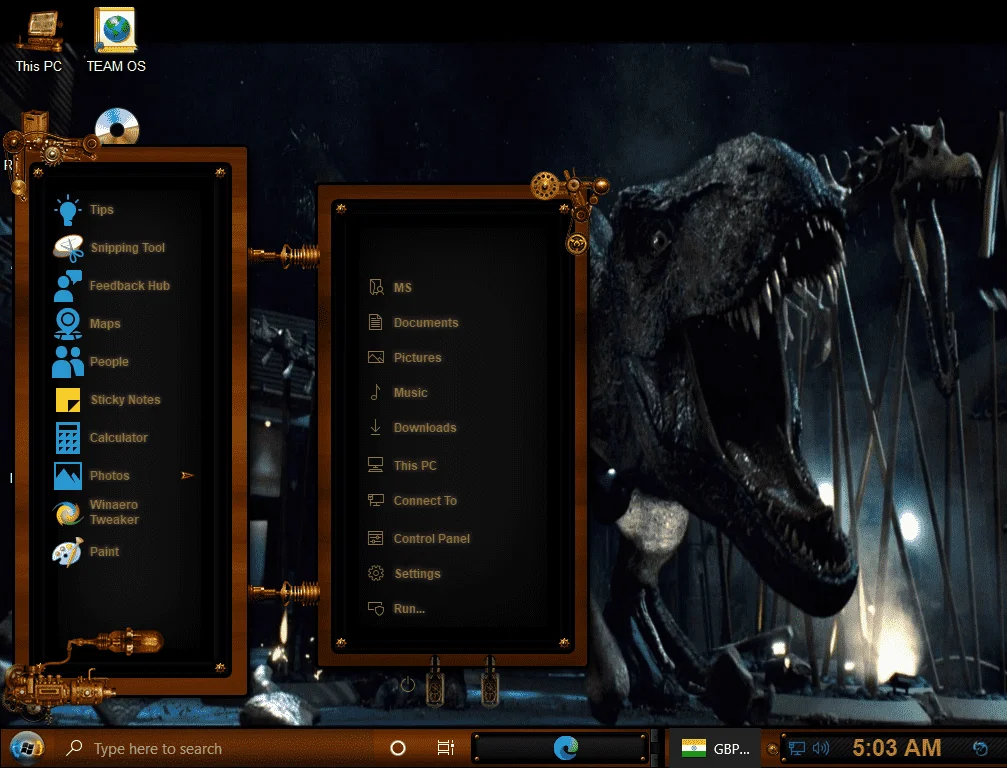Viewport: 1007px width, 768px height.
Task: Click the Tips label text
Action: [101, 210]
